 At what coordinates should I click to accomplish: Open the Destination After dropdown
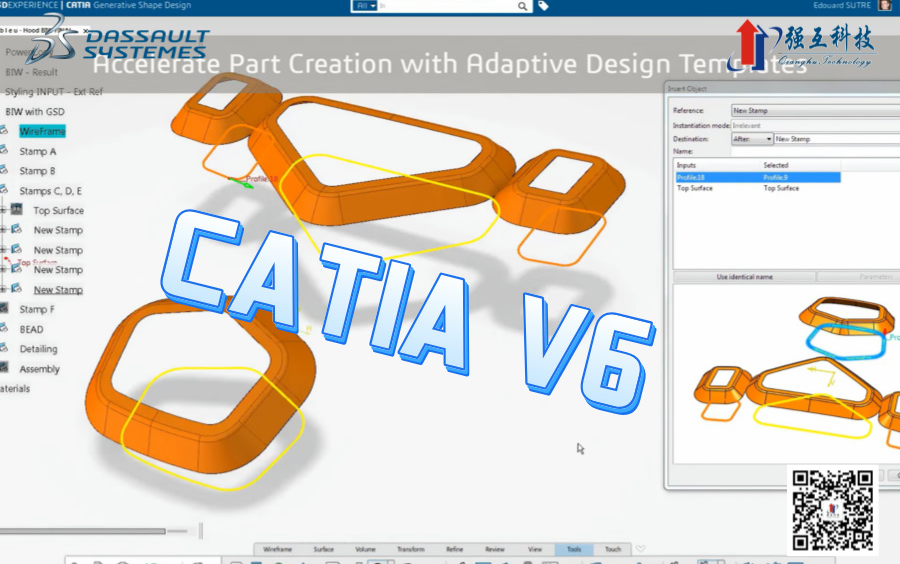tap(752, 139)
